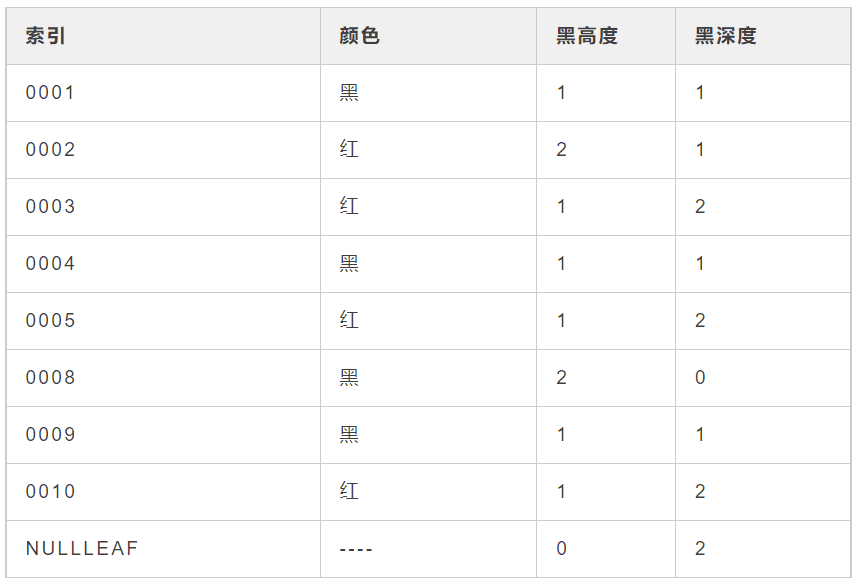Select the index cell 0009
Screen dimensions: 855x582
coord(51,435)
